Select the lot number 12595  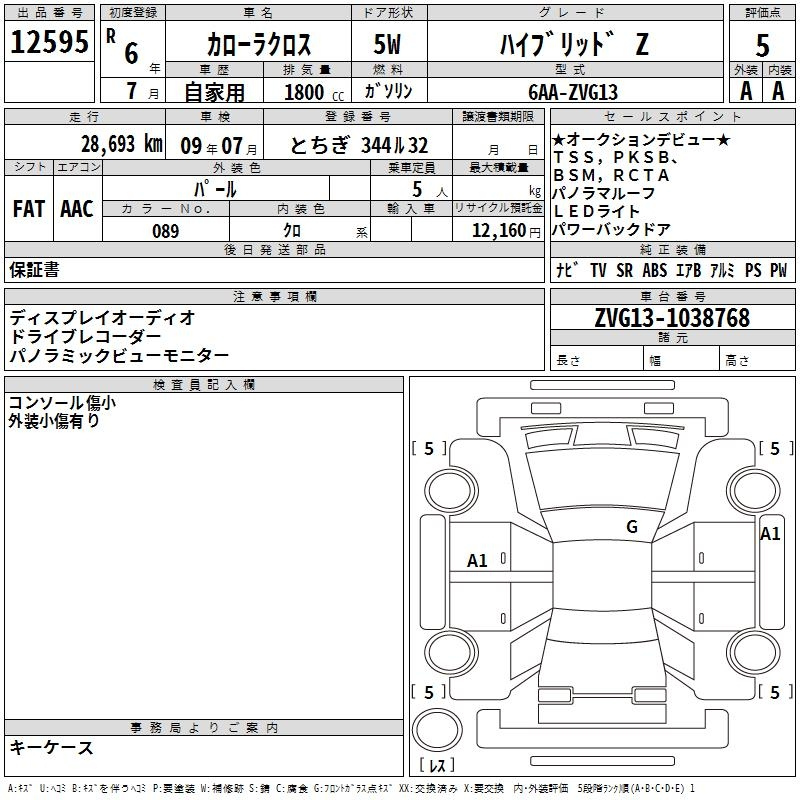(50, 42)
